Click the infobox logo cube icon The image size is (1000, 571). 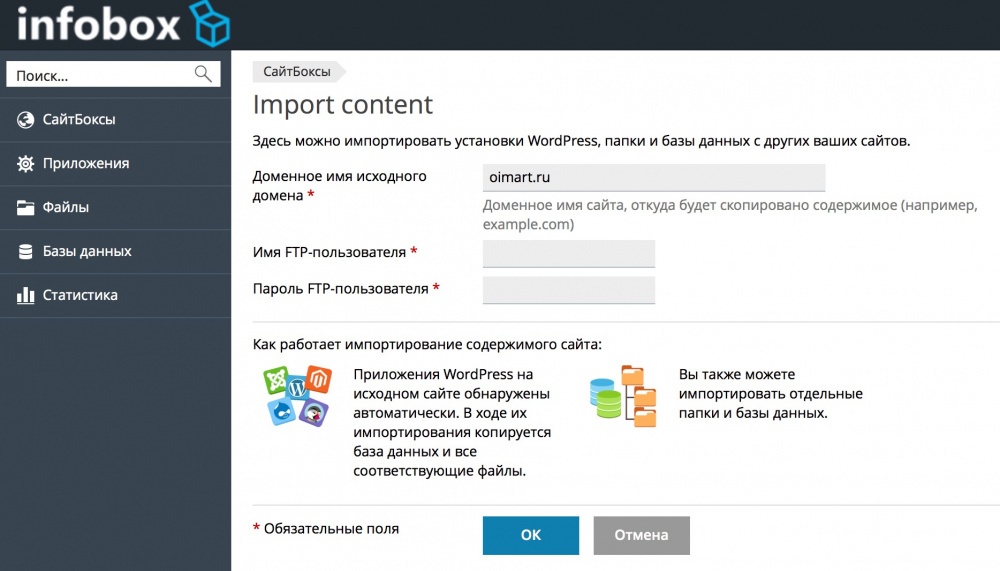coord(211,25)
